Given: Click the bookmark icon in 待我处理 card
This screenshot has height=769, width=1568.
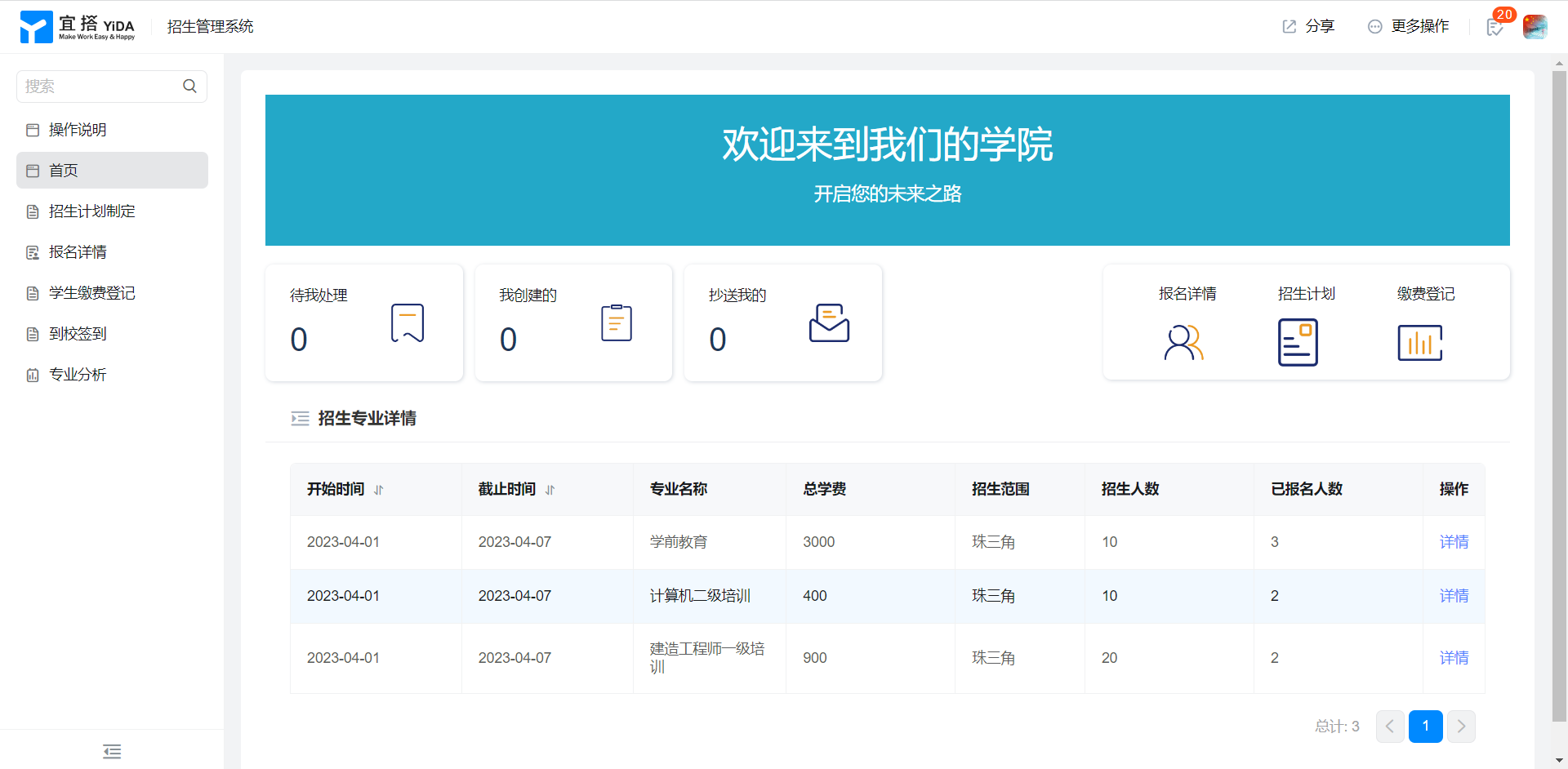Looking at the screenshot, I should [408, 322].
